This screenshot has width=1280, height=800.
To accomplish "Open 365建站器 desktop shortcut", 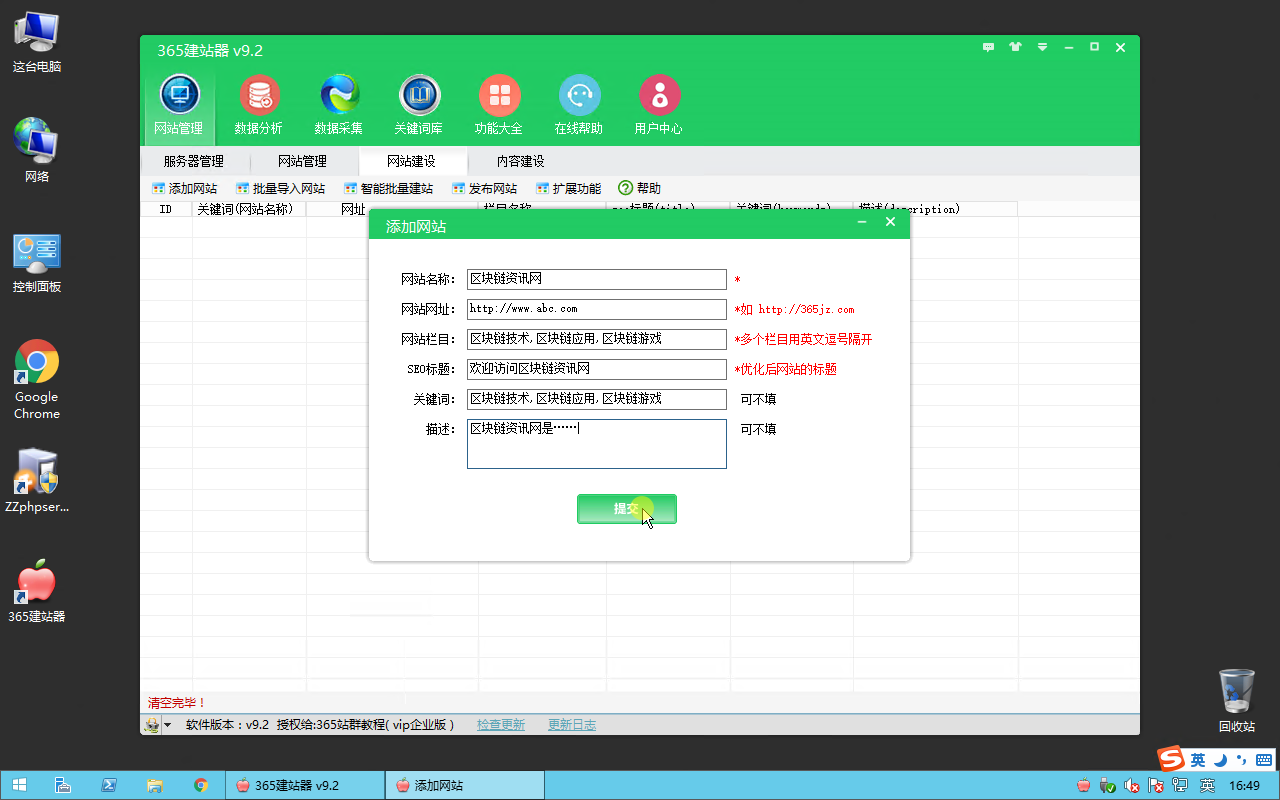I will point(37,590).
